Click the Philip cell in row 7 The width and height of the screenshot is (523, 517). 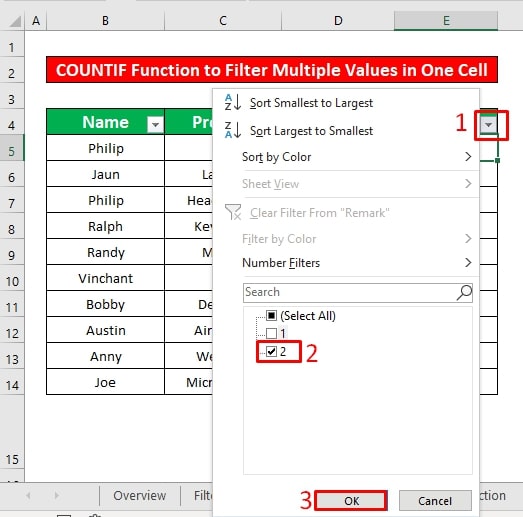point(105,200)
